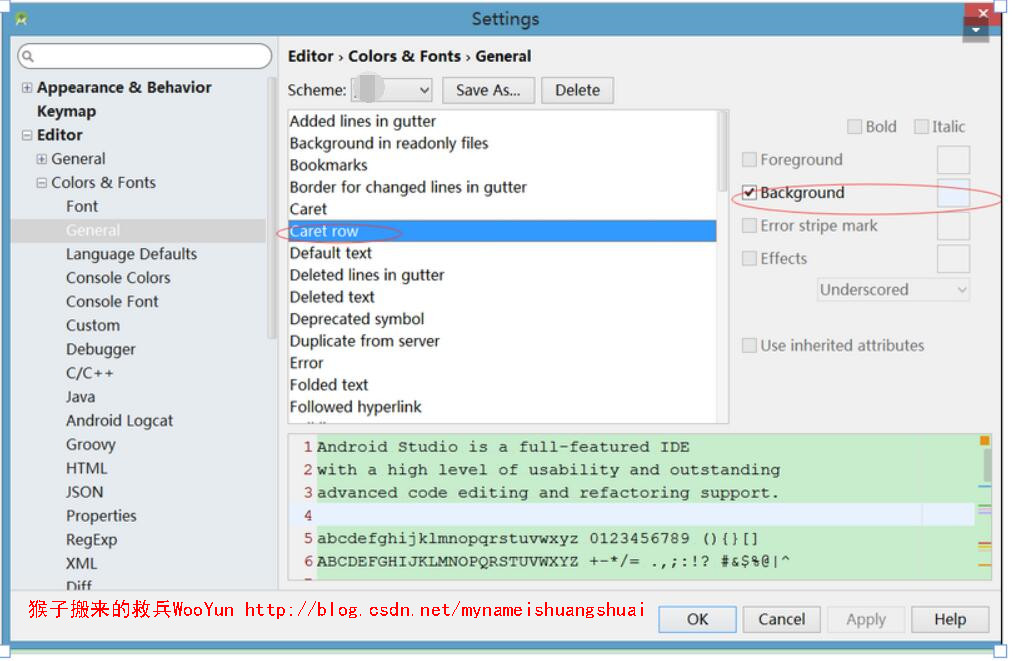Click the Delete scheme button
This screenshot has width=1015, height=661.
click(x=577, y=90)
